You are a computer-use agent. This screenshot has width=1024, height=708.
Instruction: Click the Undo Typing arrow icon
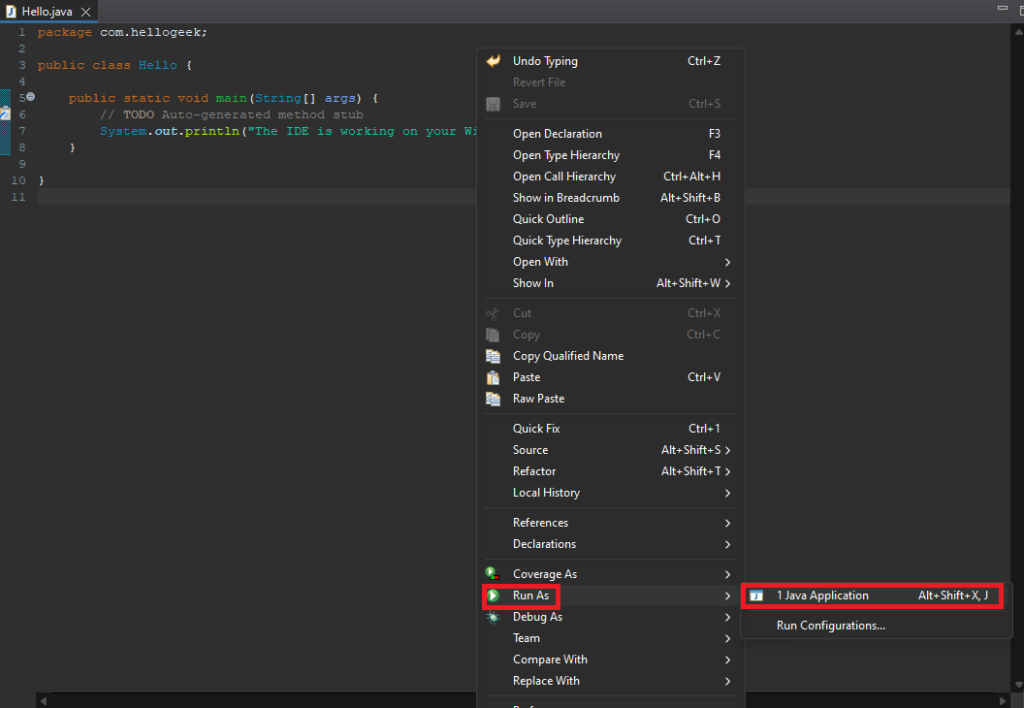[493, 61]
